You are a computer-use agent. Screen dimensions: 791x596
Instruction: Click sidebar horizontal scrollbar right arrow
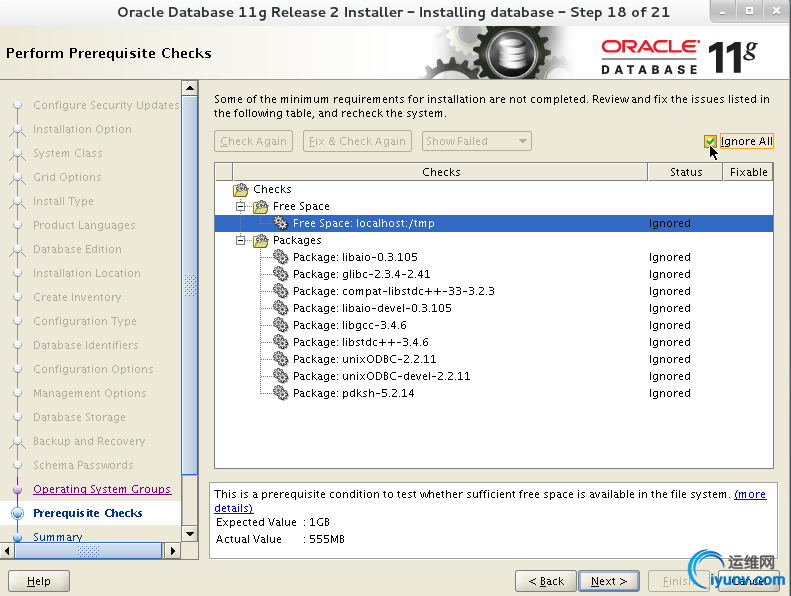[x=173, y=551]
